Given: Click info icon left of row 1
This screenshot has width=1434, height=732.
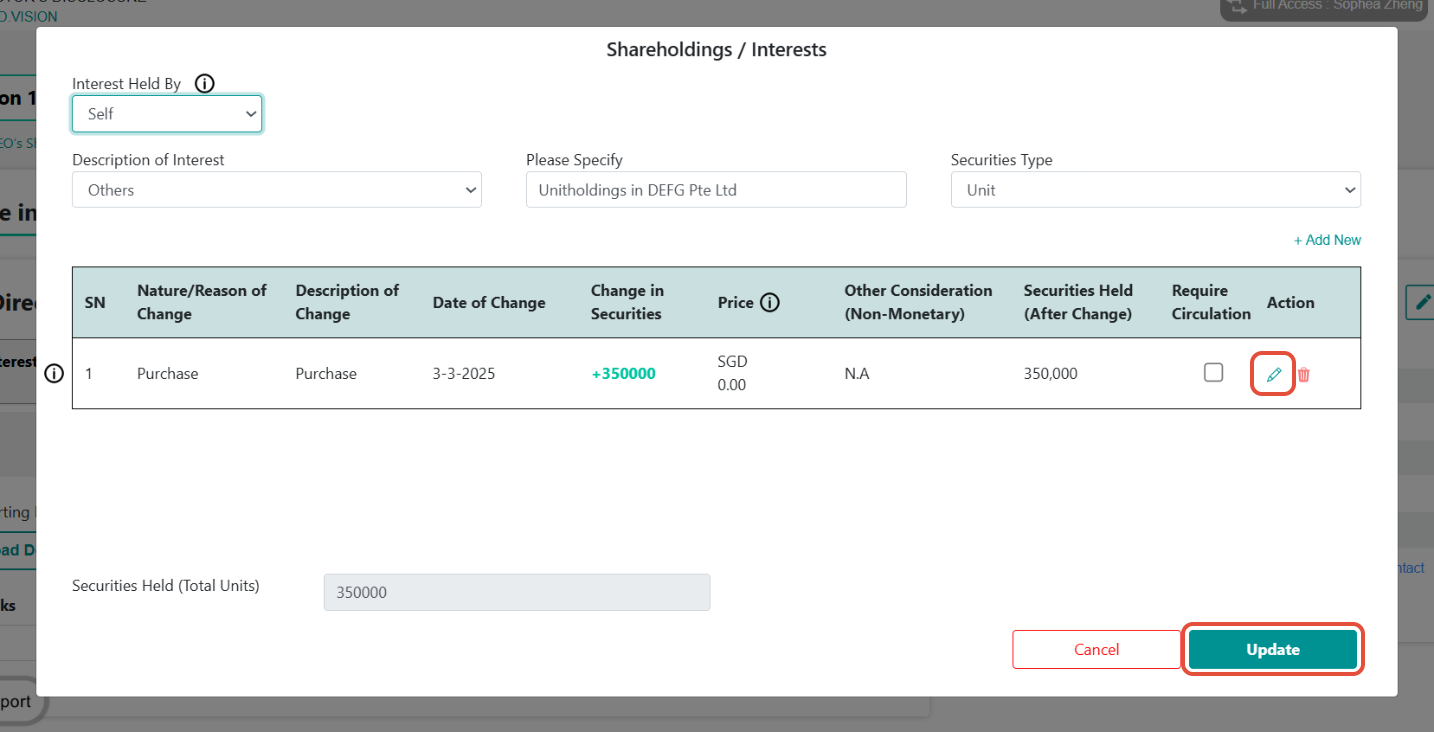Looking at the screenshot, I should click(x=55, y=374).
